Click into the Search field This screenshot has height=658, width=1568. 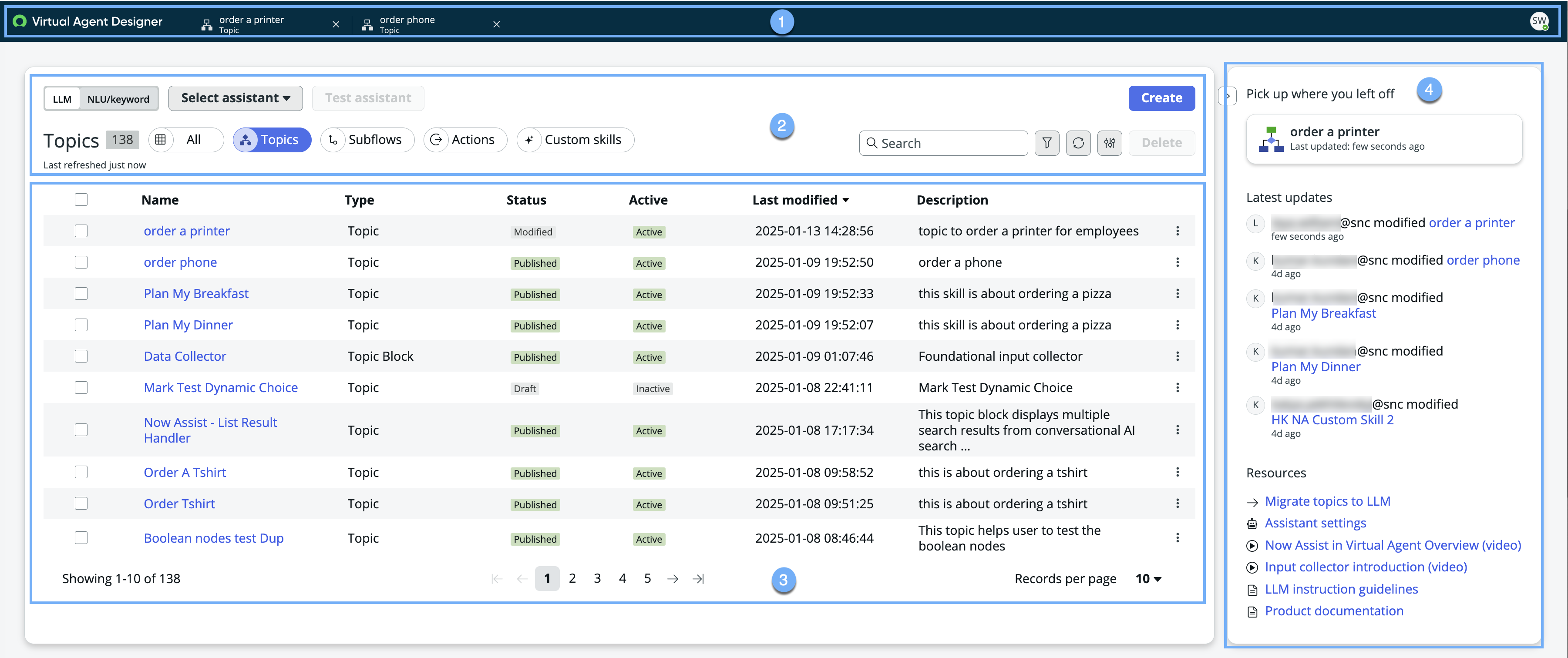point(943,143)
